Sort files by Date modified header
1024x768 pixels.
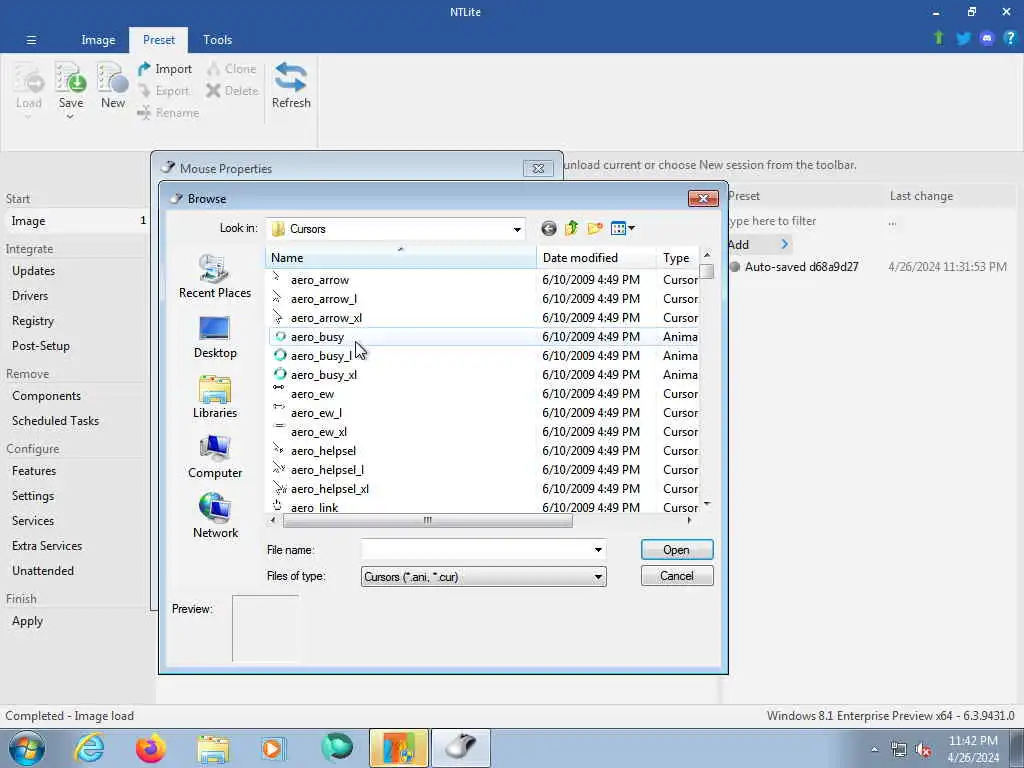(x=596, y=258)
